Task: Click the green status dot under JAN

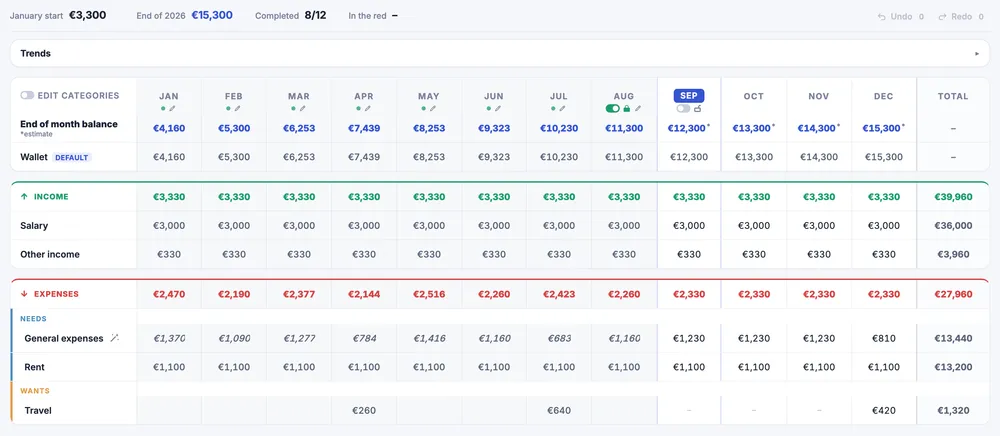Action: coord(163,108)
